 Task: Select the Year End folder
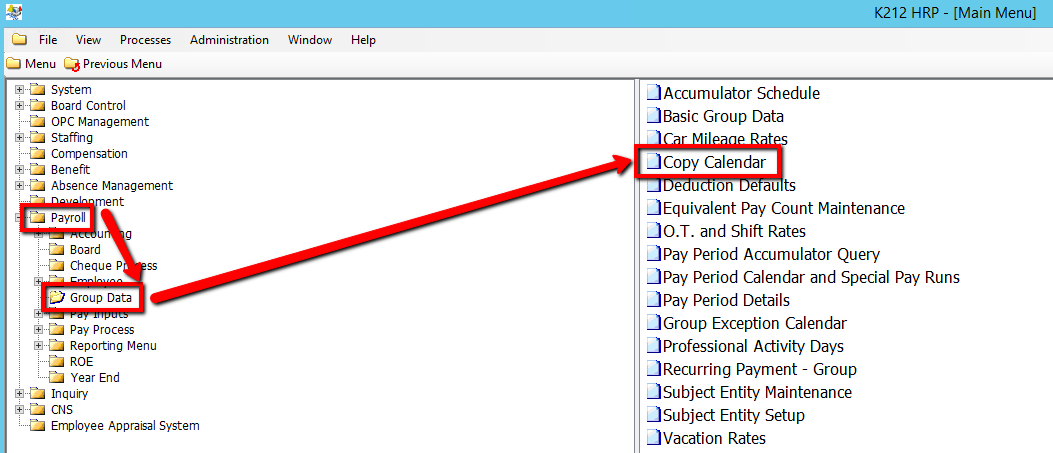point(95,378)
